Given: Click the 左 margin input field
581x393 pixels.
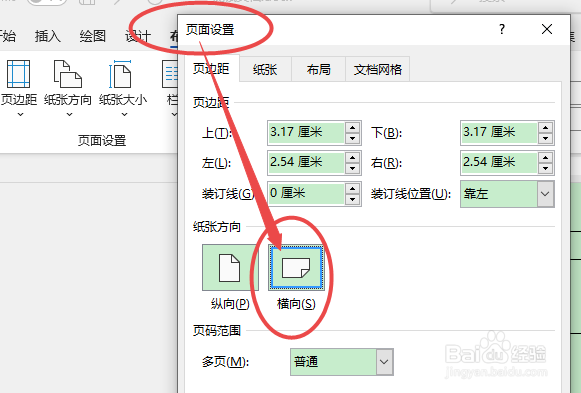Looking at the screenshot, I should point(306,163).
